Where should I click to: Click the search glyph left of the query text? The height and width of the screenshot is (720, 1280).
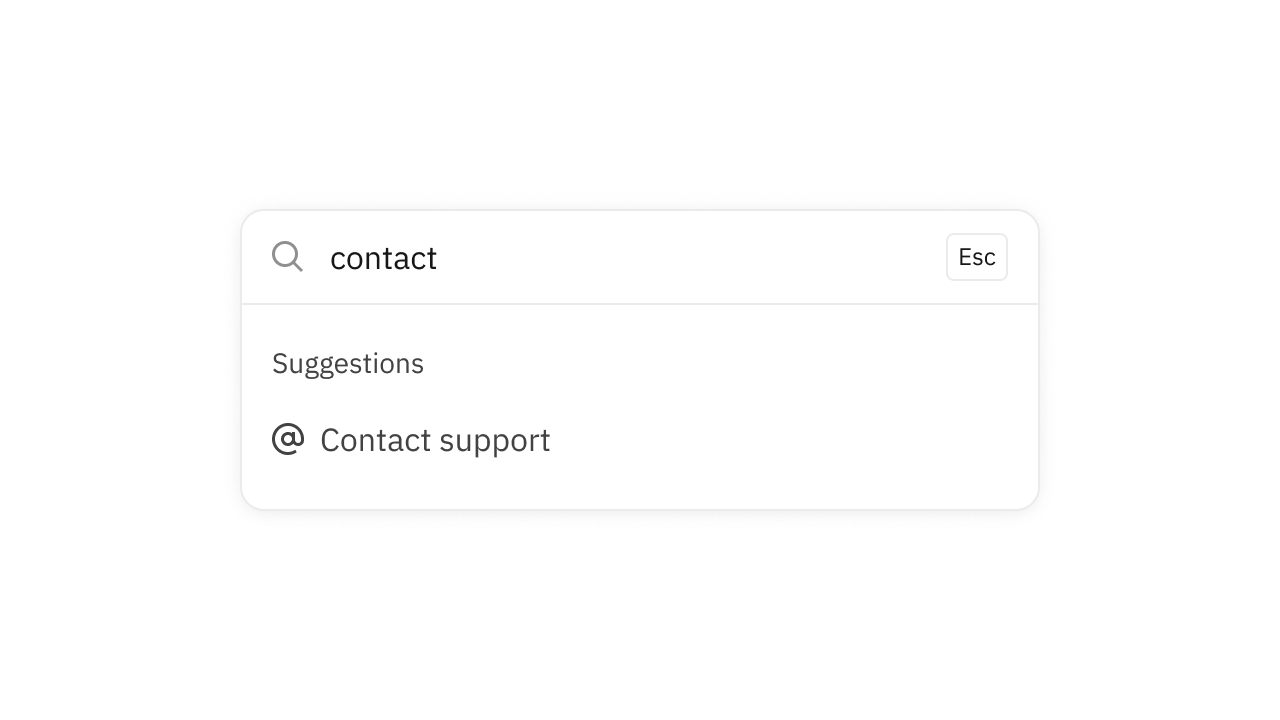pos(287,257)
